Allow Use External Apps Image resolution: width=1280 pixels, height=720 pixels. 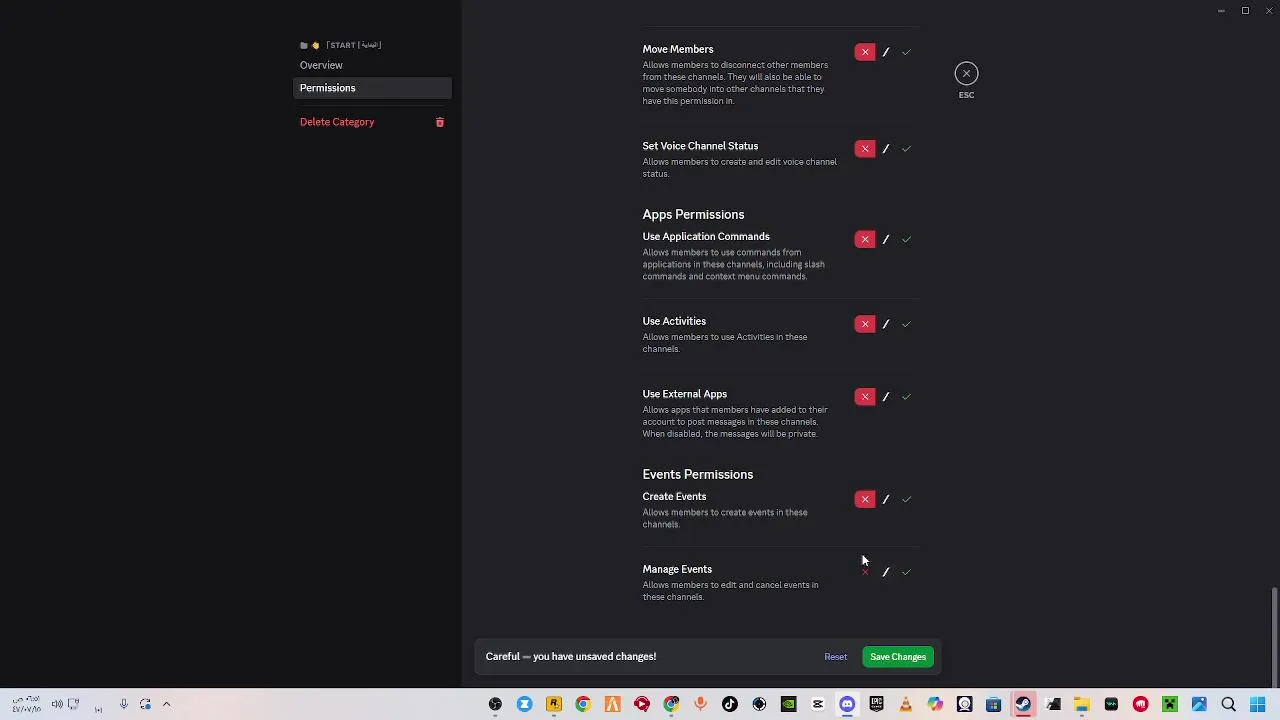(x=906, y=397)
